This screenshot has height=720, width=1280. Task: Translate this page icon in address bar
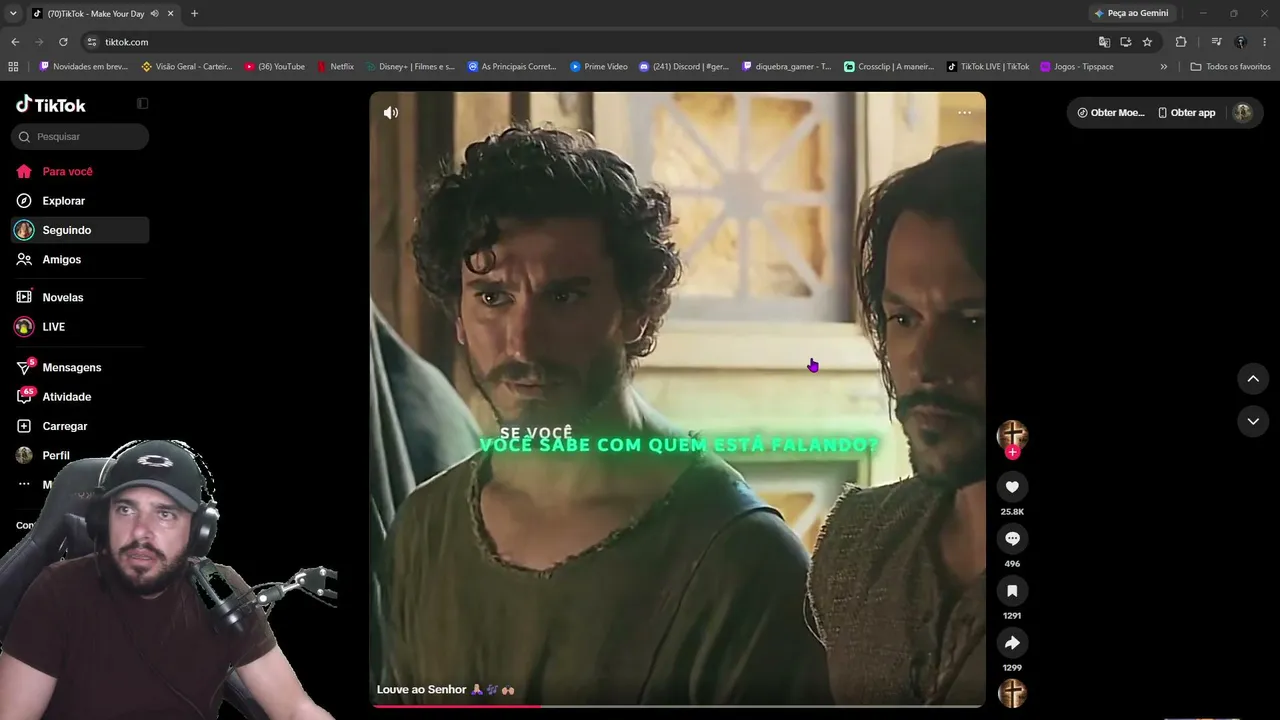tap(1104, 42)
